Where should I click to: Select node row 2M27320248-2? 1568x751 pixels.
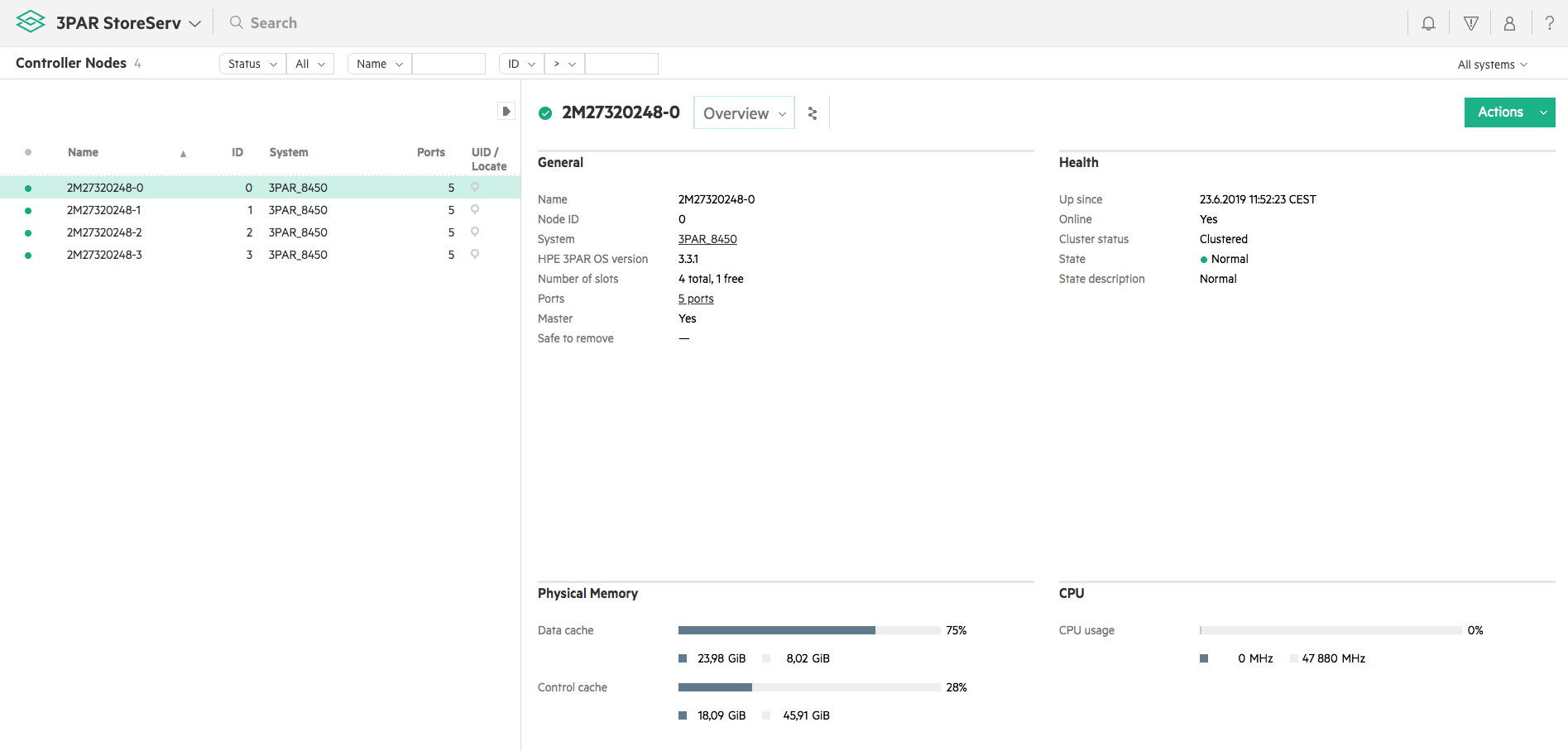pos(260,232)
